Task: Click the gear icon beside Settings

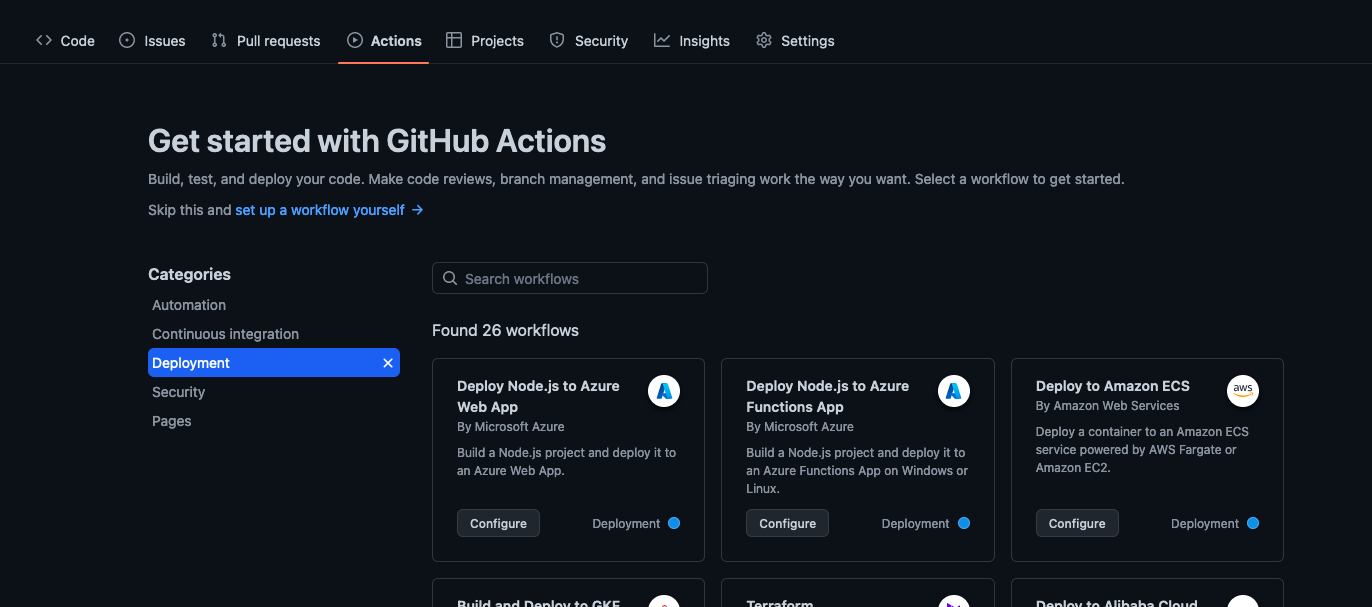Action: tap(764, 40)
